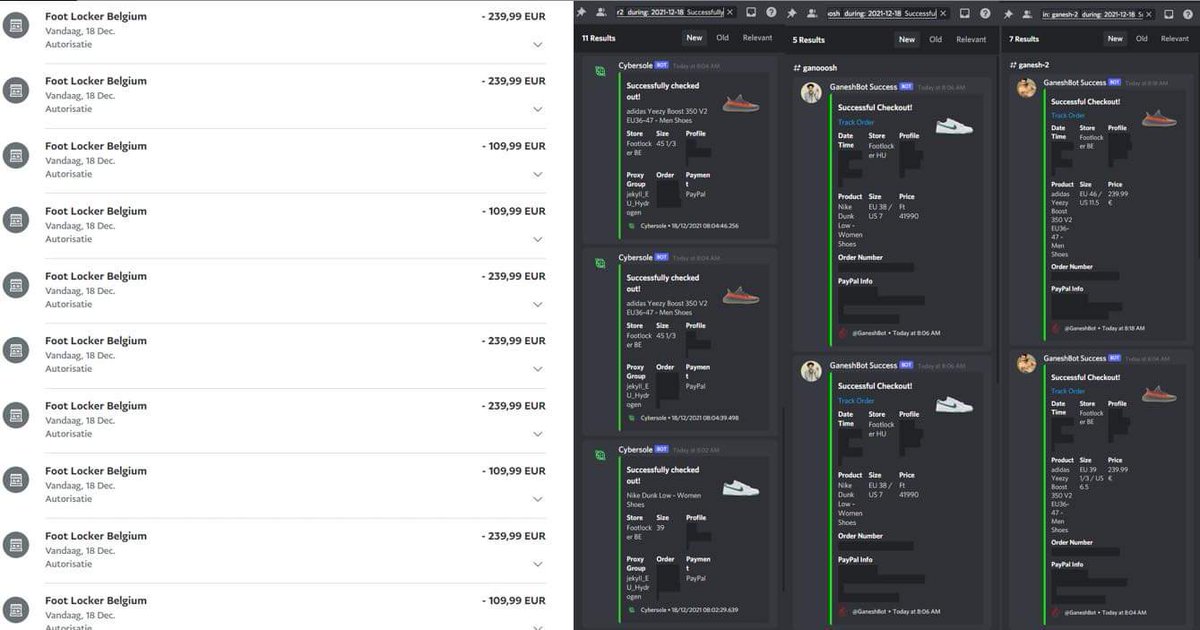Expand the sixth Foot Locker Belgium transaction
The width and height of the screenshot is (1200, 630).
538,370
